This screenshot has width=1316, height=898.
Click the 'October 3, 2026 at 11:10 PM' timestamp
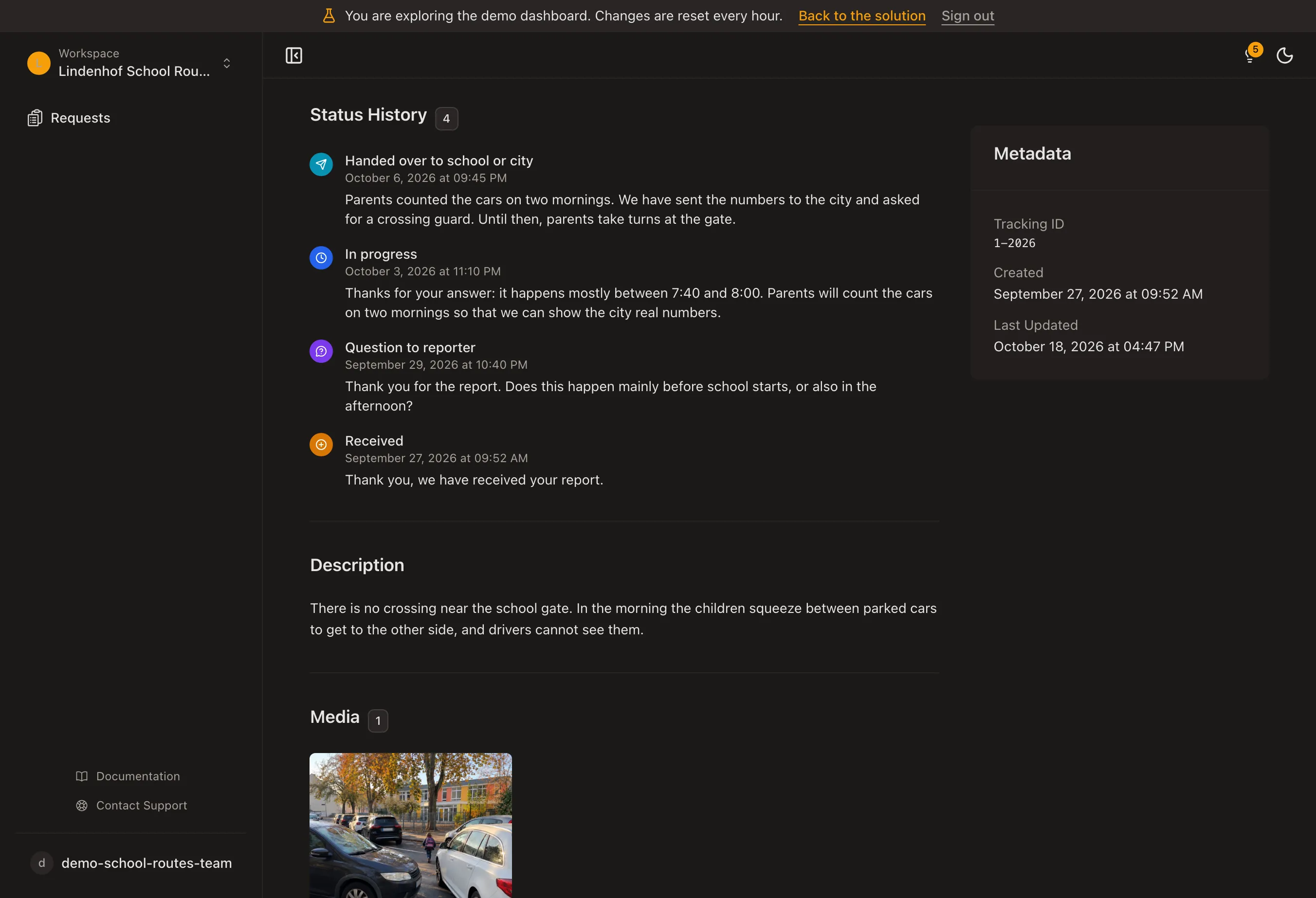coord(423,271)
